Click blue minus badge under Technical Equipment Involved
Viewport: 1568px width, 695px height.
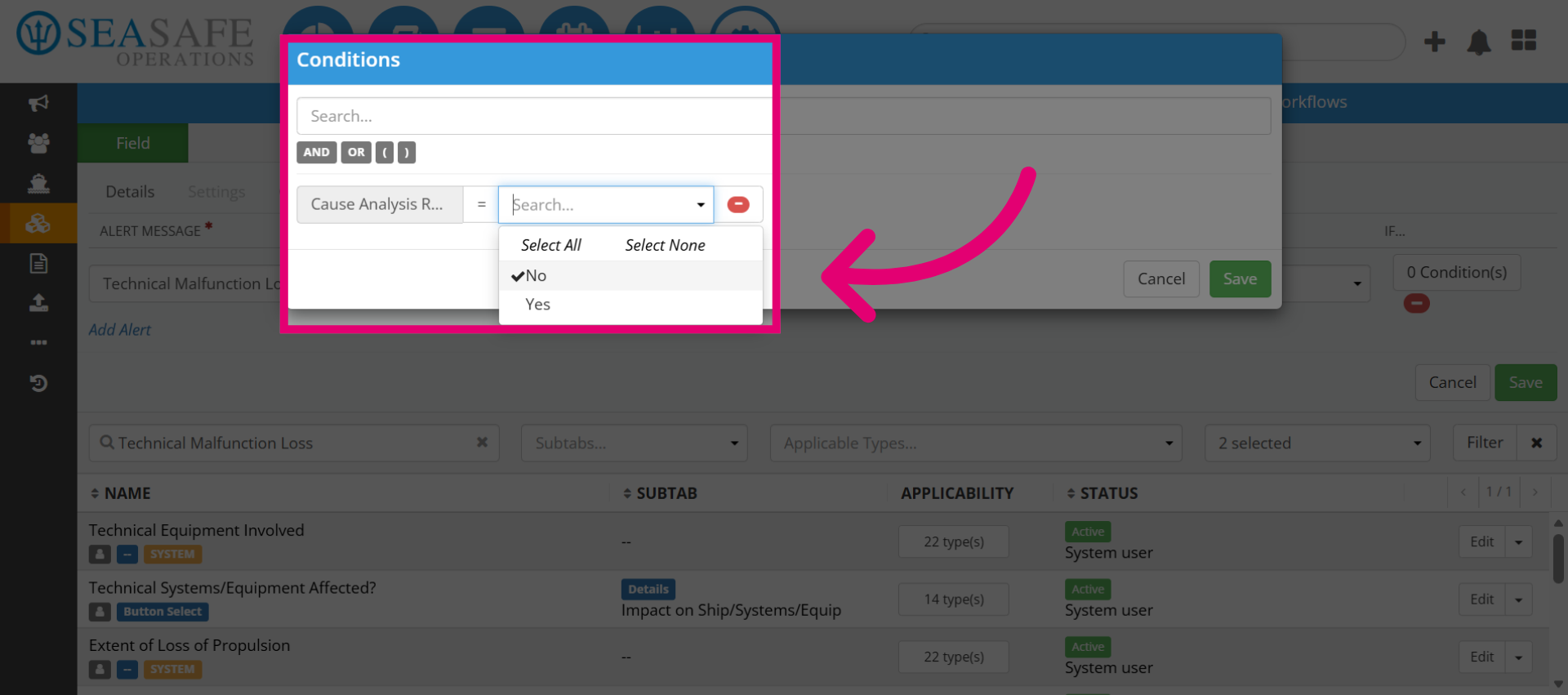point(127,555)
